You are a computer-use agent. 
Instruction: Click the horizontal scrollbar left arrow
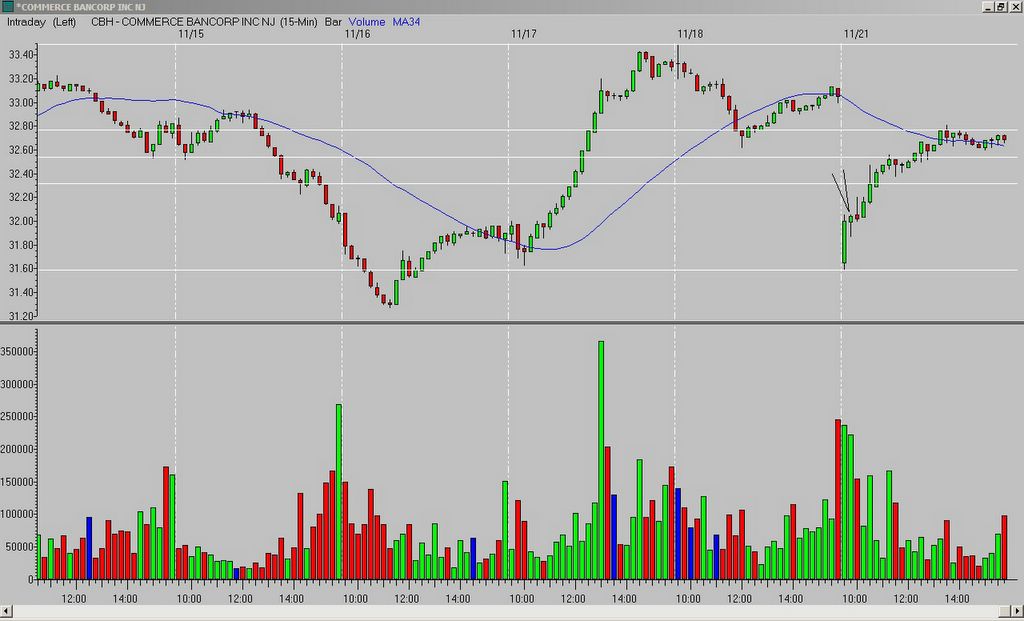click(6, 610)
